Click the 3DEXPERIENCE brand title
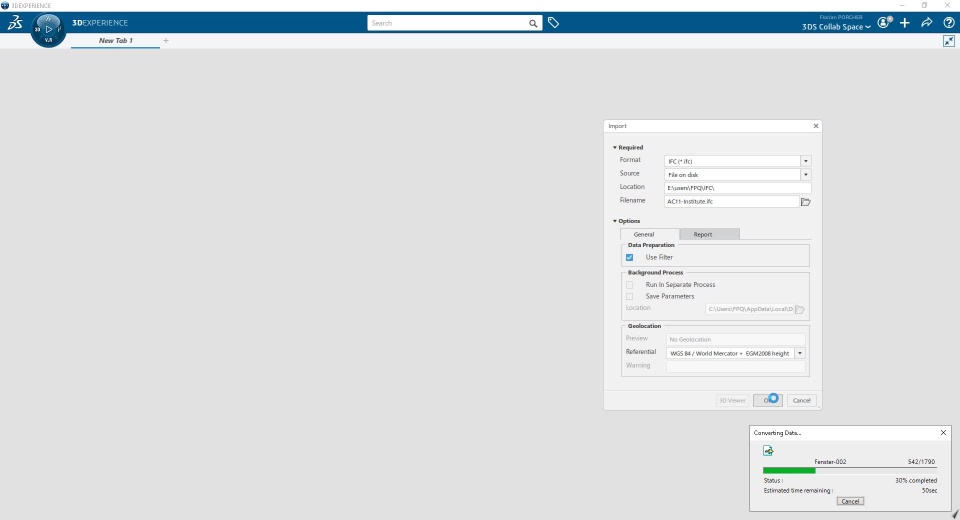The height and width of the screenshot is (520, 960). coord(100,23)
